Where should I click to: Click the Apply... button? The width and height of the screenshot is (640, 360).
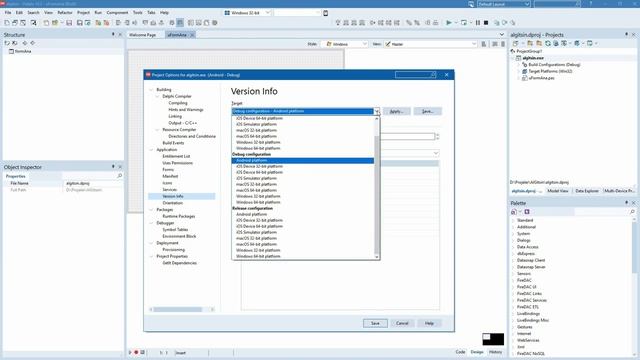click(x=396, y=111)
